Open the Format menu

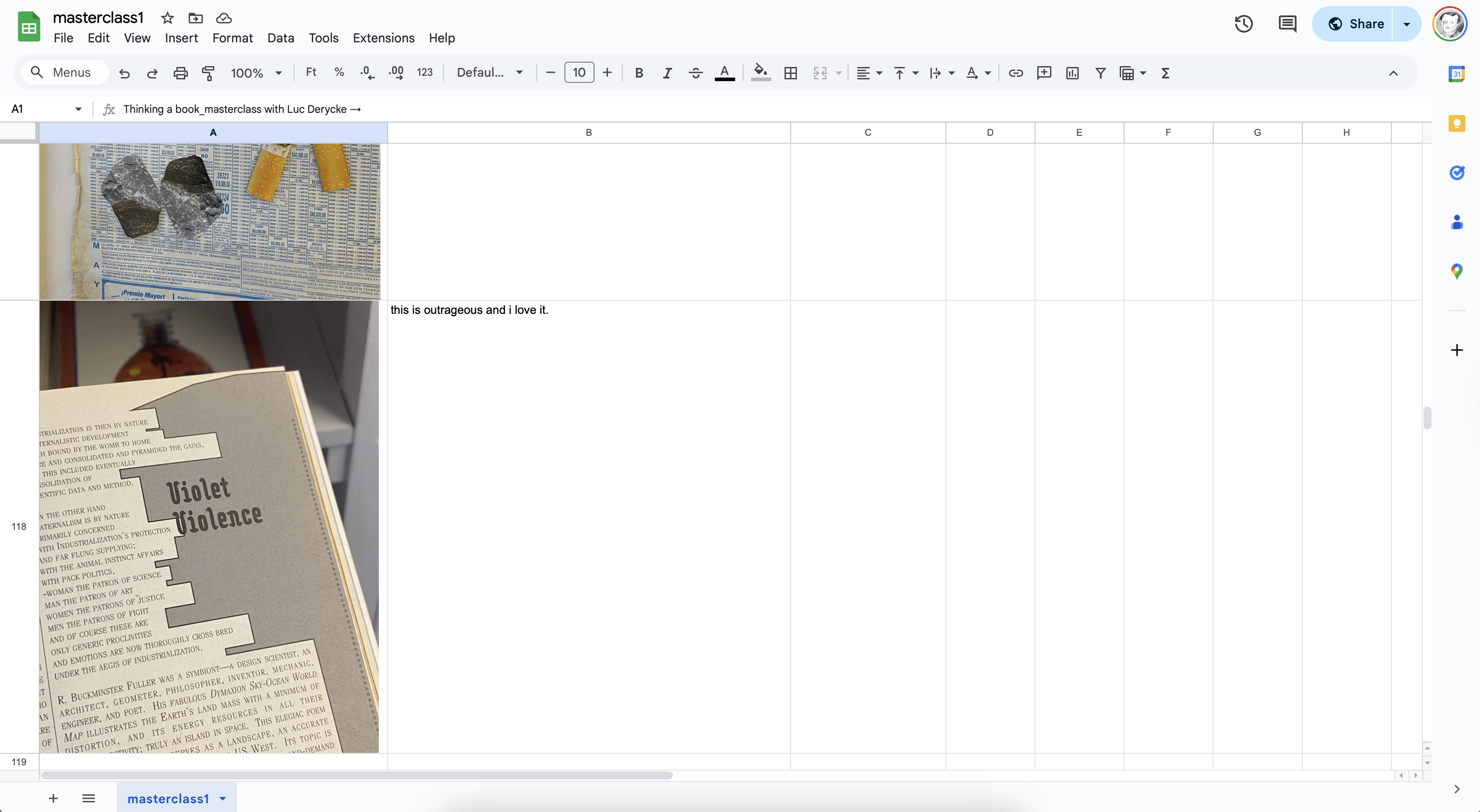(x=232, y=38)
